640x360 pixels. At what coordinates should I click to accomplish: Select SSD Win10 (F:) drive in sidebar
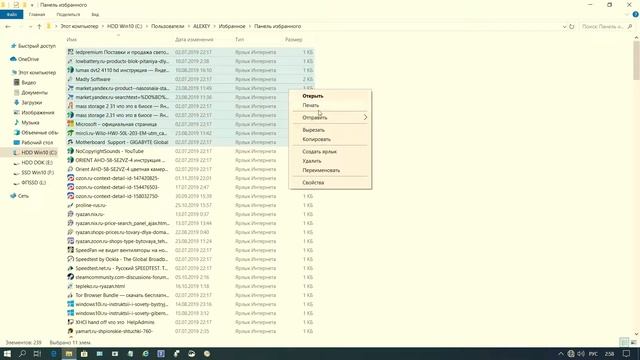37,173
